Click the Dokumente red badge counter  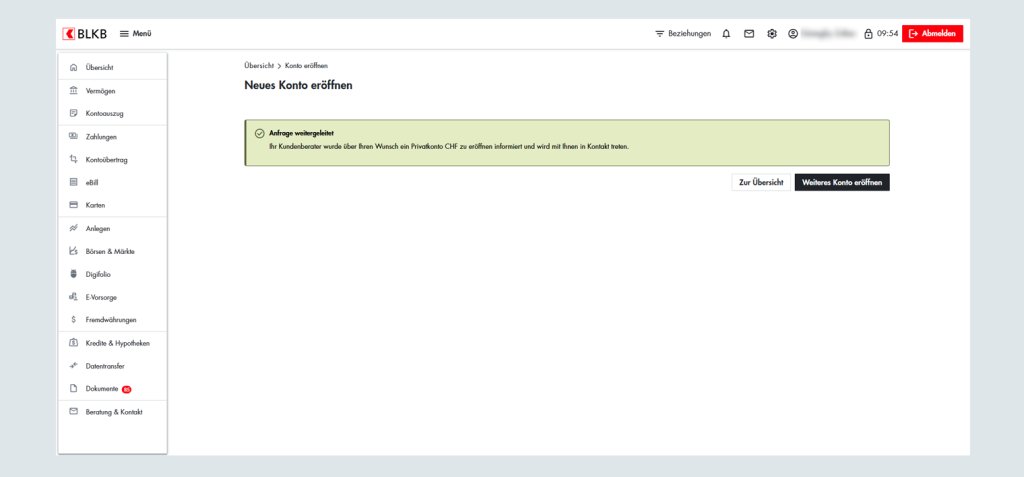[x=127, y=389]
